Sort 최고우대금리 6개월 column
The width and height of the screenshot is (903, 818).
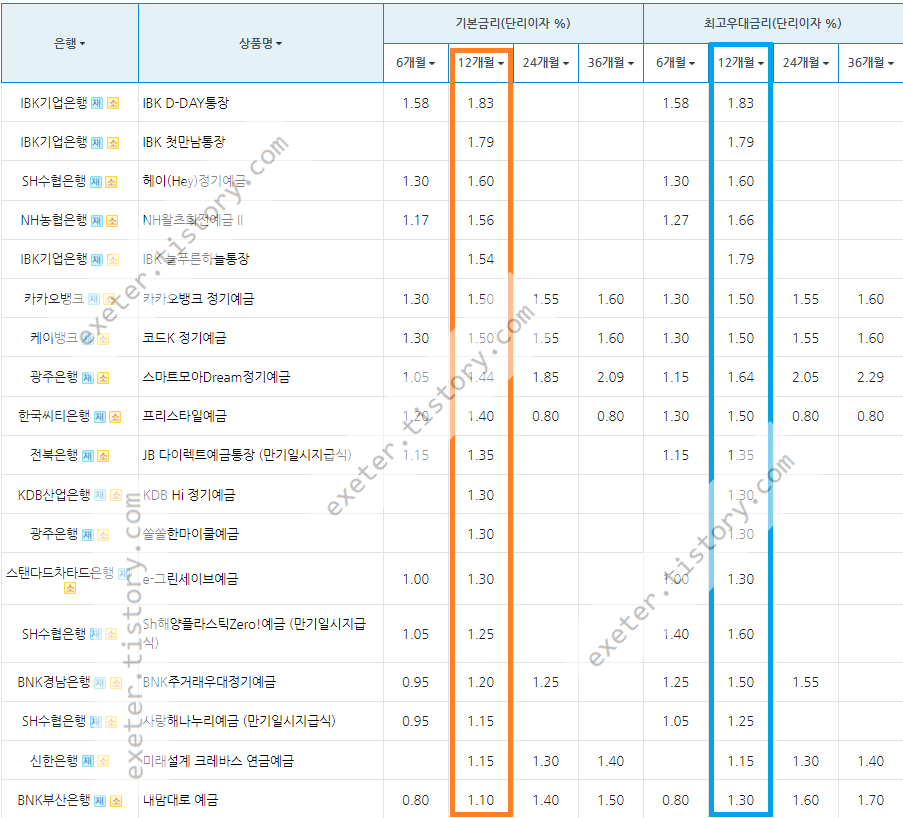[x=676, y=63]
